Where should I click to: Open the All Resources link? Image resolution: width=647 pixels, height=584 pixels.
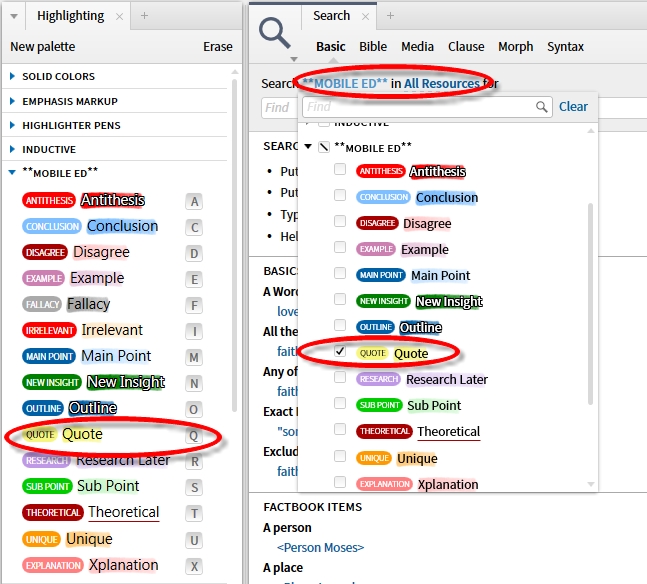pyautogui.click(x=442, y=83)
